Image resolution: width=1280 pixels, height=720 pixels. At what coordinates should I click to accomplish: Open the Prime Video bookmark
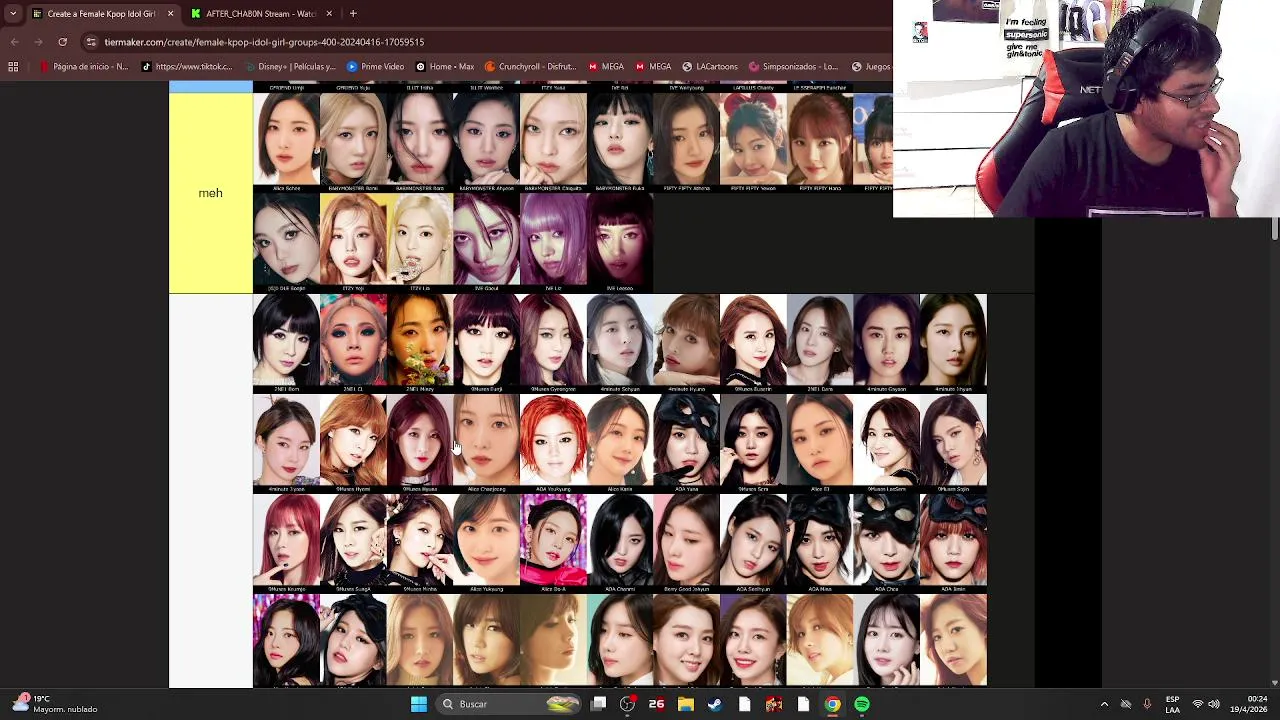coord(375,67)
